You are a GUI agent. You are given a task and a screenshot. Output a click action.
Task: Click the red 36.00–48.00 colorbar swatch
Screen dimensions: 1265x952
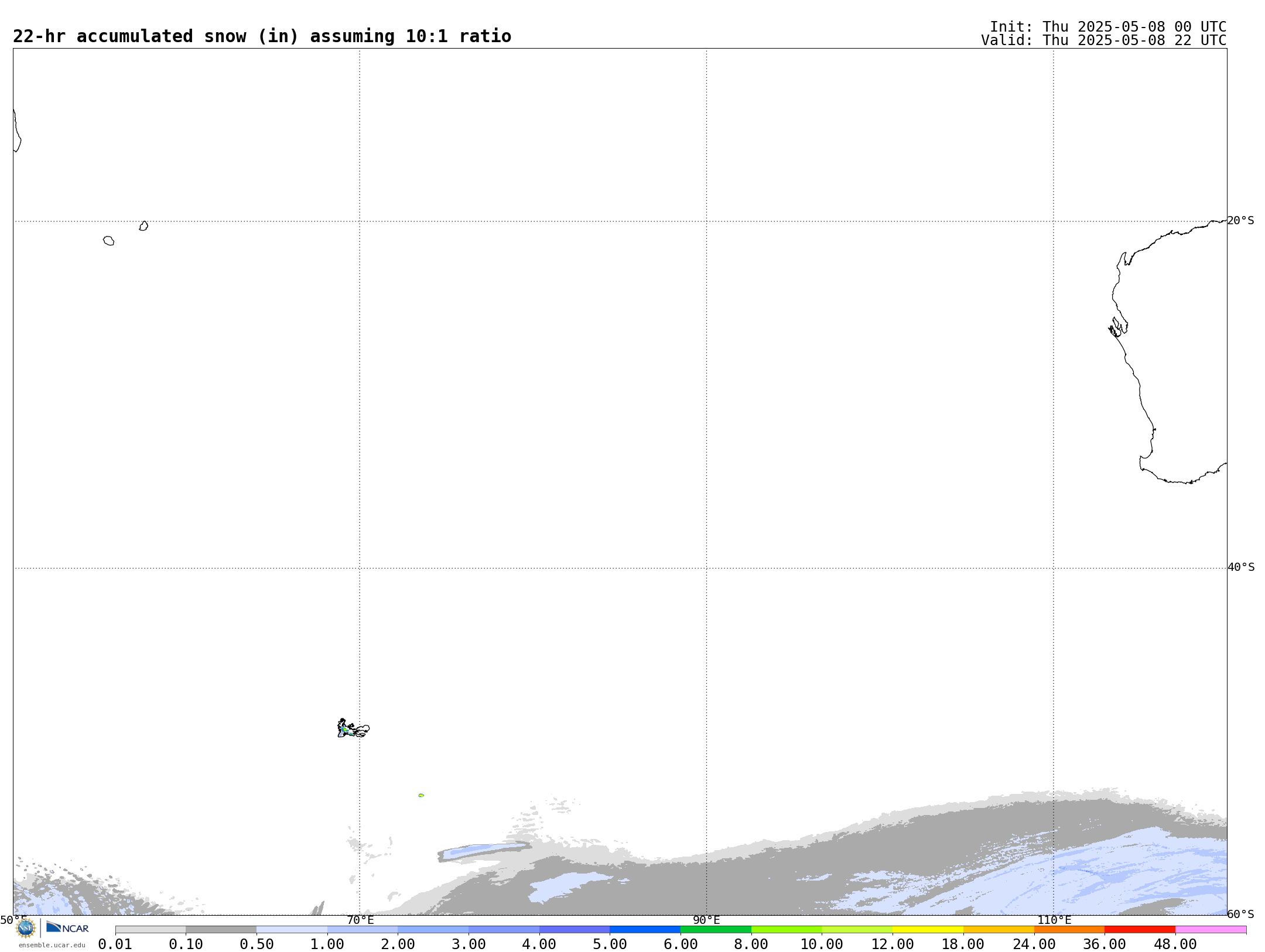coord(1140,929)
